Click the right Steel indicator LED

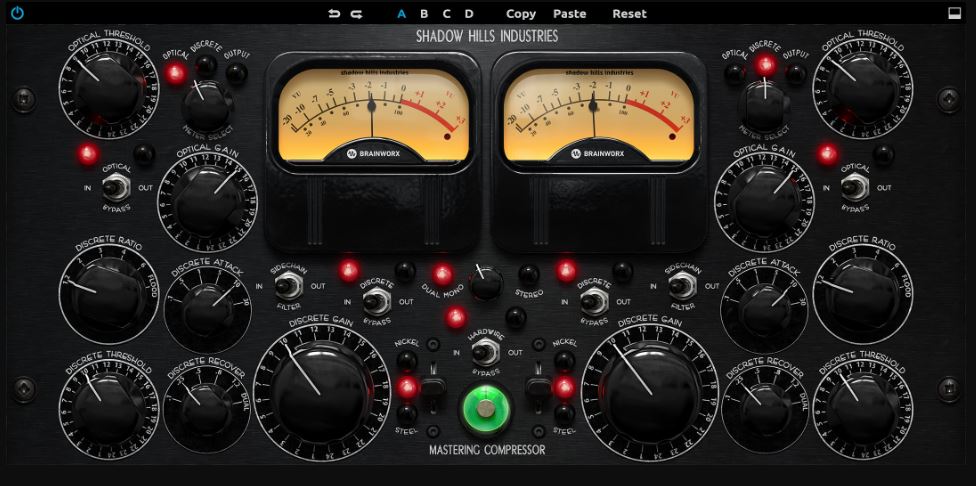pyautogui.click(x=565, y=413)
